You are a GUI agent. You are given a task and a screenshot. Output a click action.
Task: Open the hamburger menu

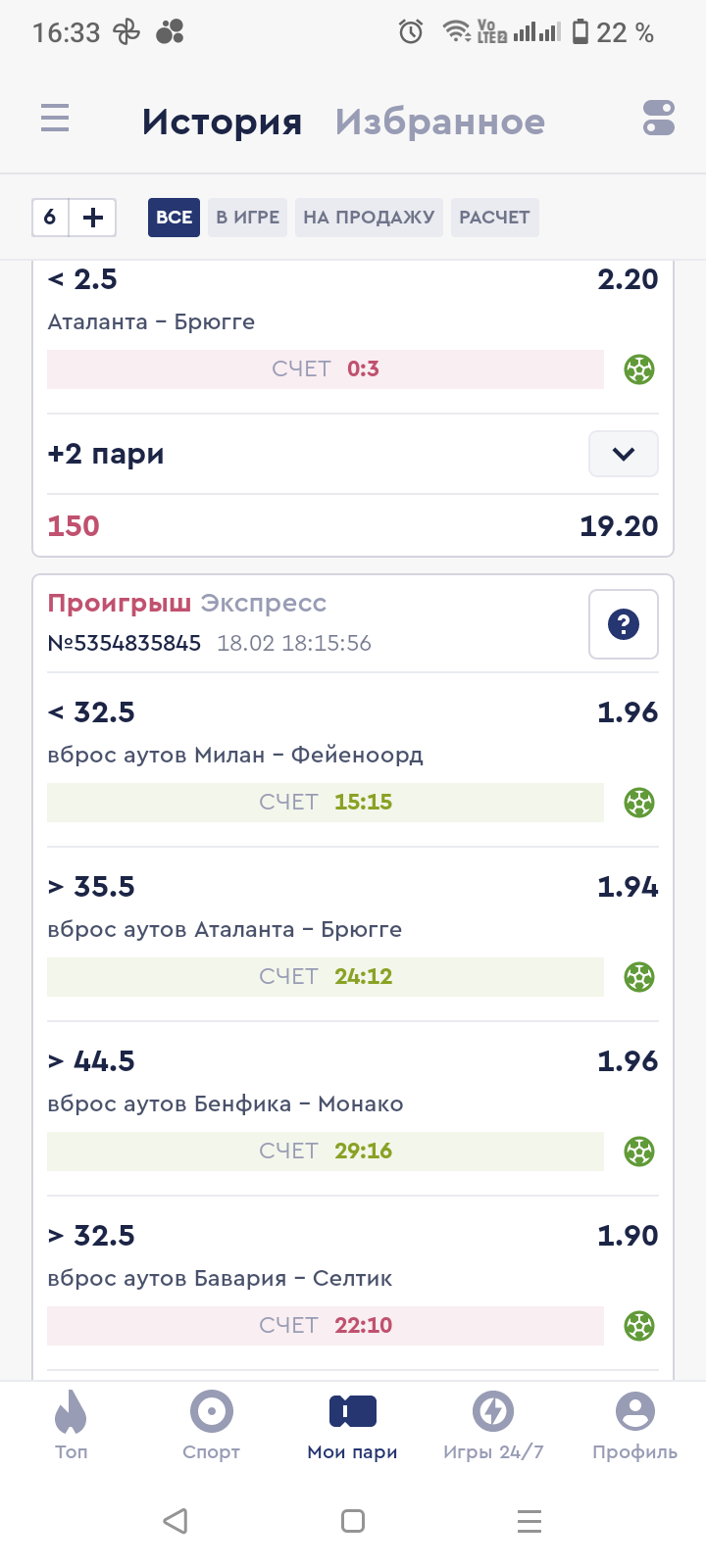click(x=55, y=119)
